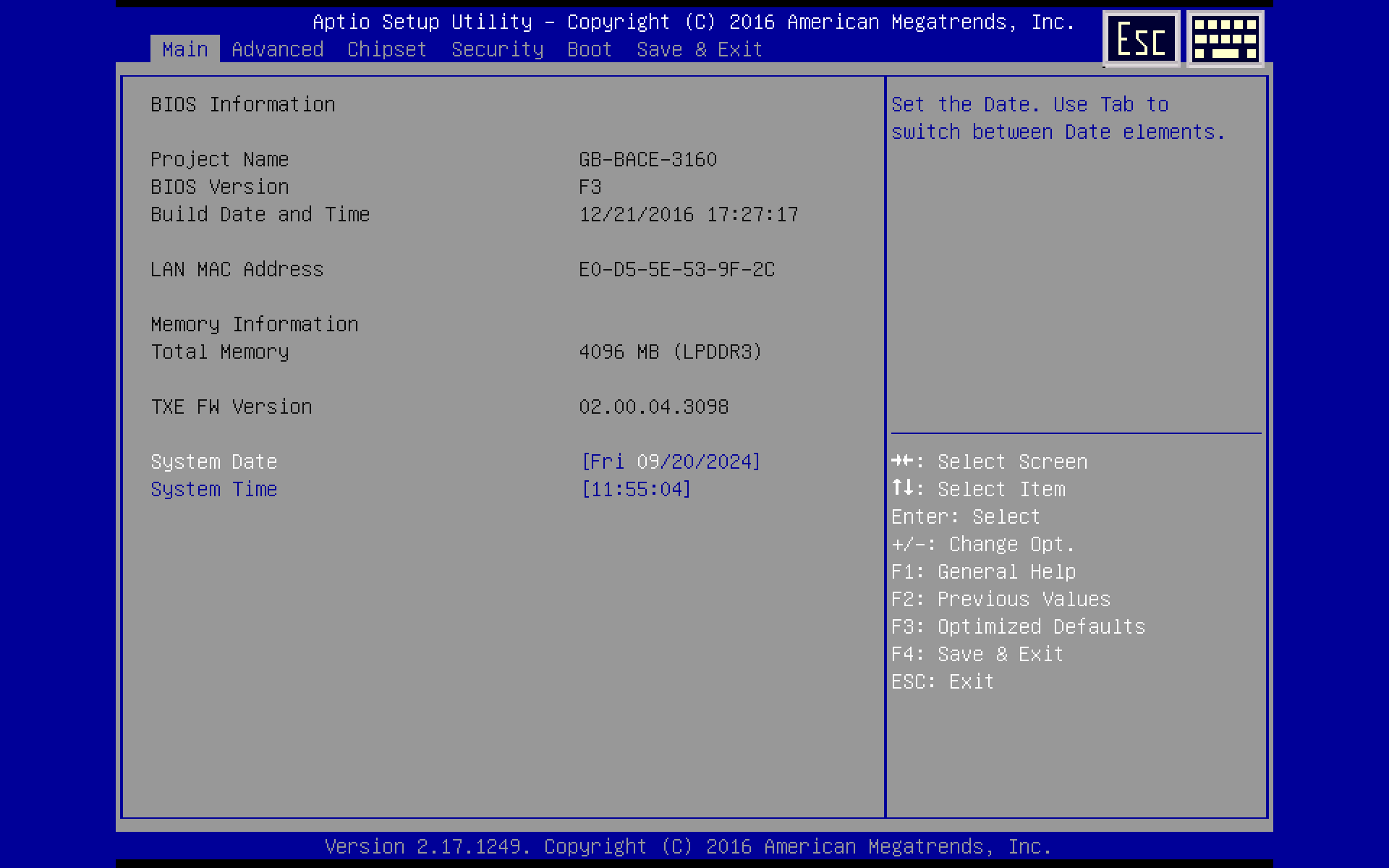Screen dimensions: 1389x868
Task: Switch to the Main tab
Action: tap(185, 49)
